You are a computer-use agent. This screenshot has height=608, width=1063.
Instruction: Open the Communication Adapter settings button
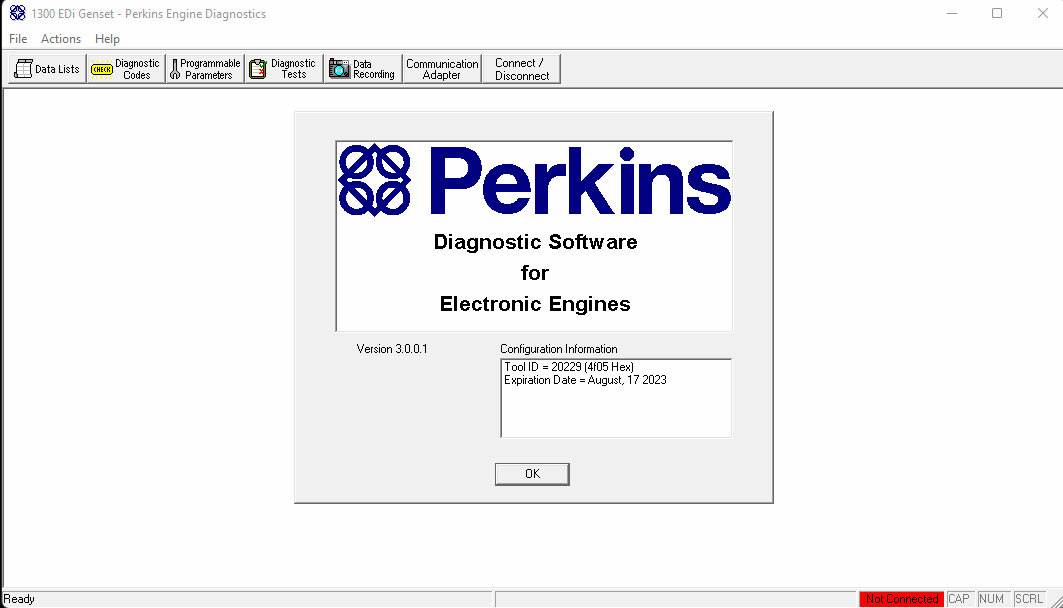click(442, 68)
